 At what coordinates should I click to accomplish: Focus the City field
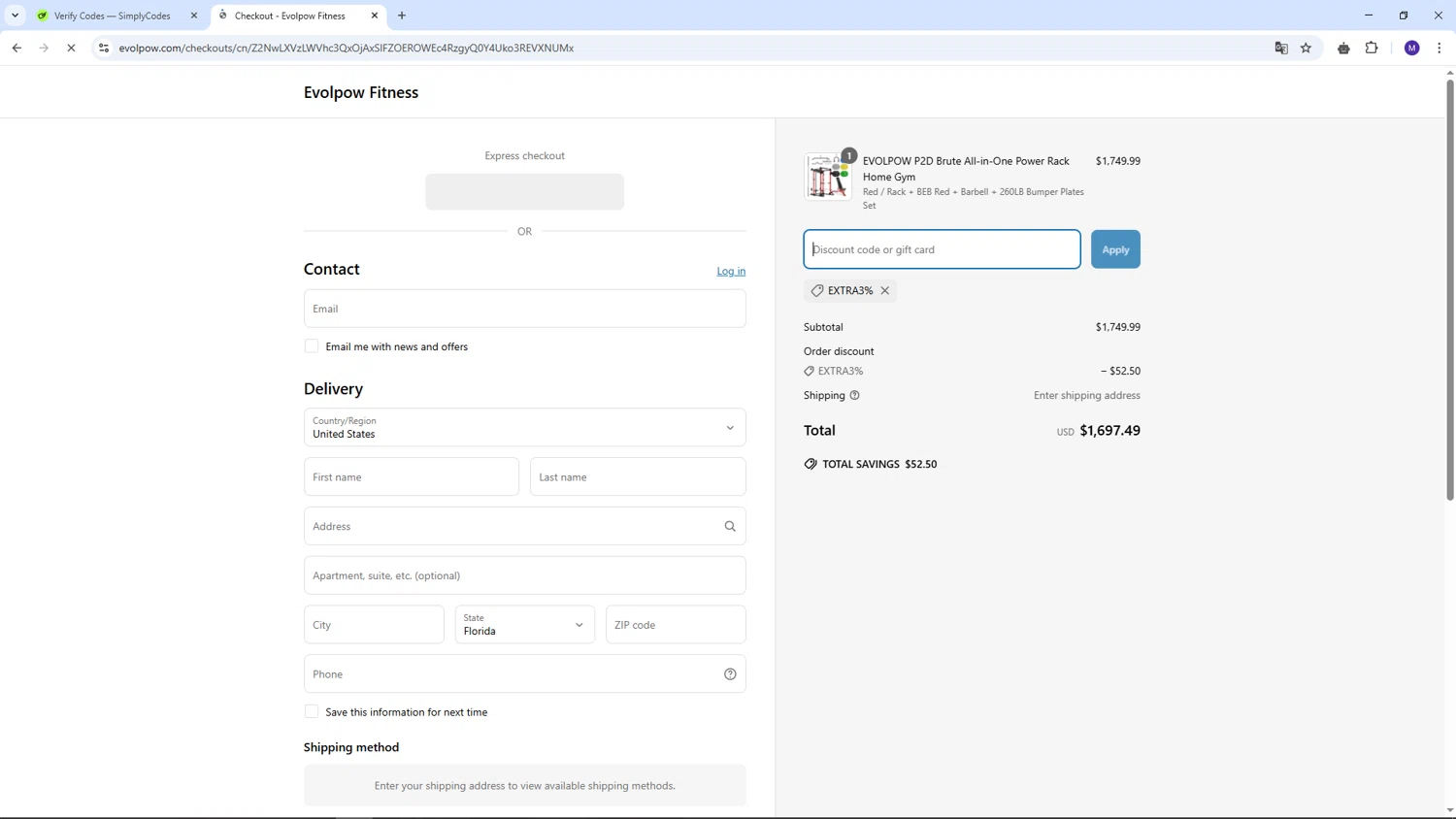point(374,625)
